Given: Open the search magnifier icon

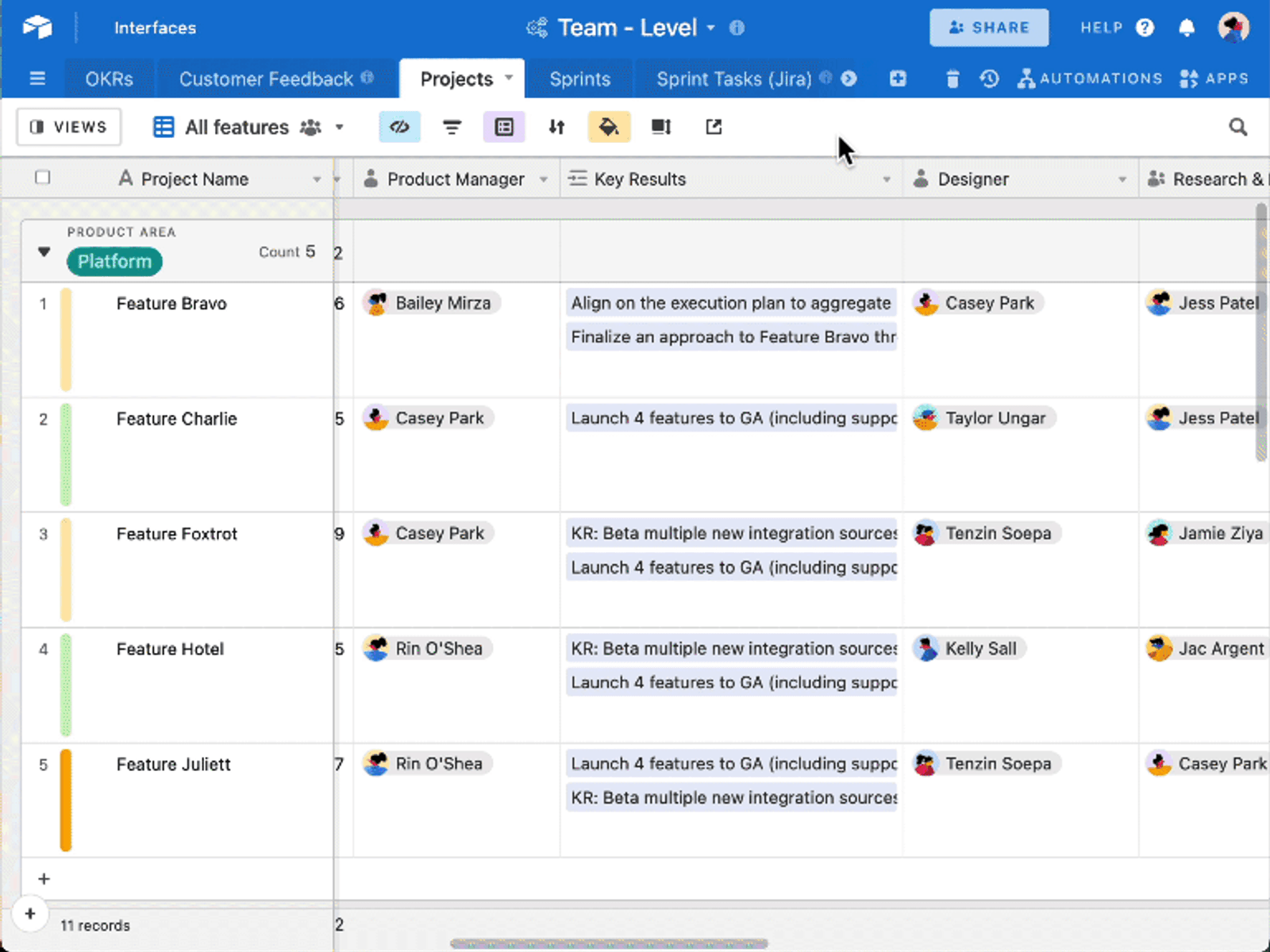Looking at the screenshot, I should click(x=1237, y=127).
